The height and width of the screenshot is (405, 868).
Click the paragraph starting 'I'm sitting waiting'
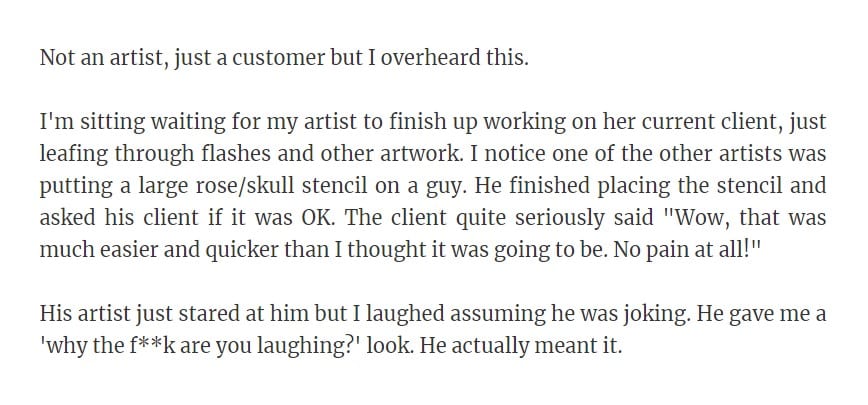[433, 186]
